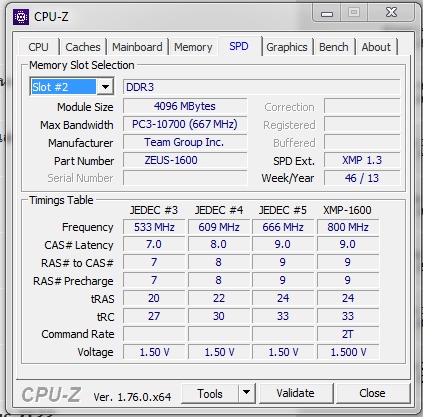The width and height of the screenshot is (423, 417).
Task: Click the PC3-10700 (667 MHz) bandwidth value
Action: [185, 124]
